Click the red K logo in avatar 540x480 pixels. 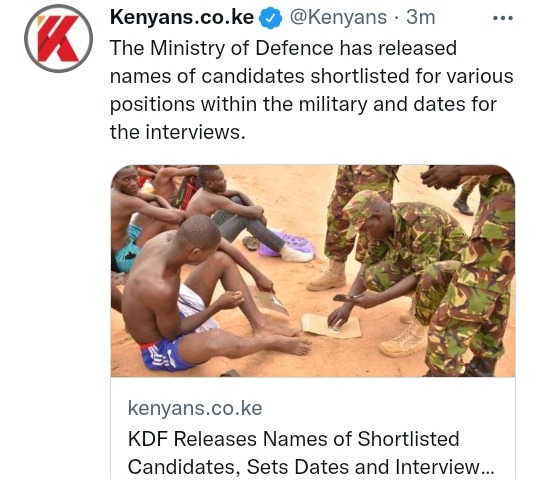[59, 39]
